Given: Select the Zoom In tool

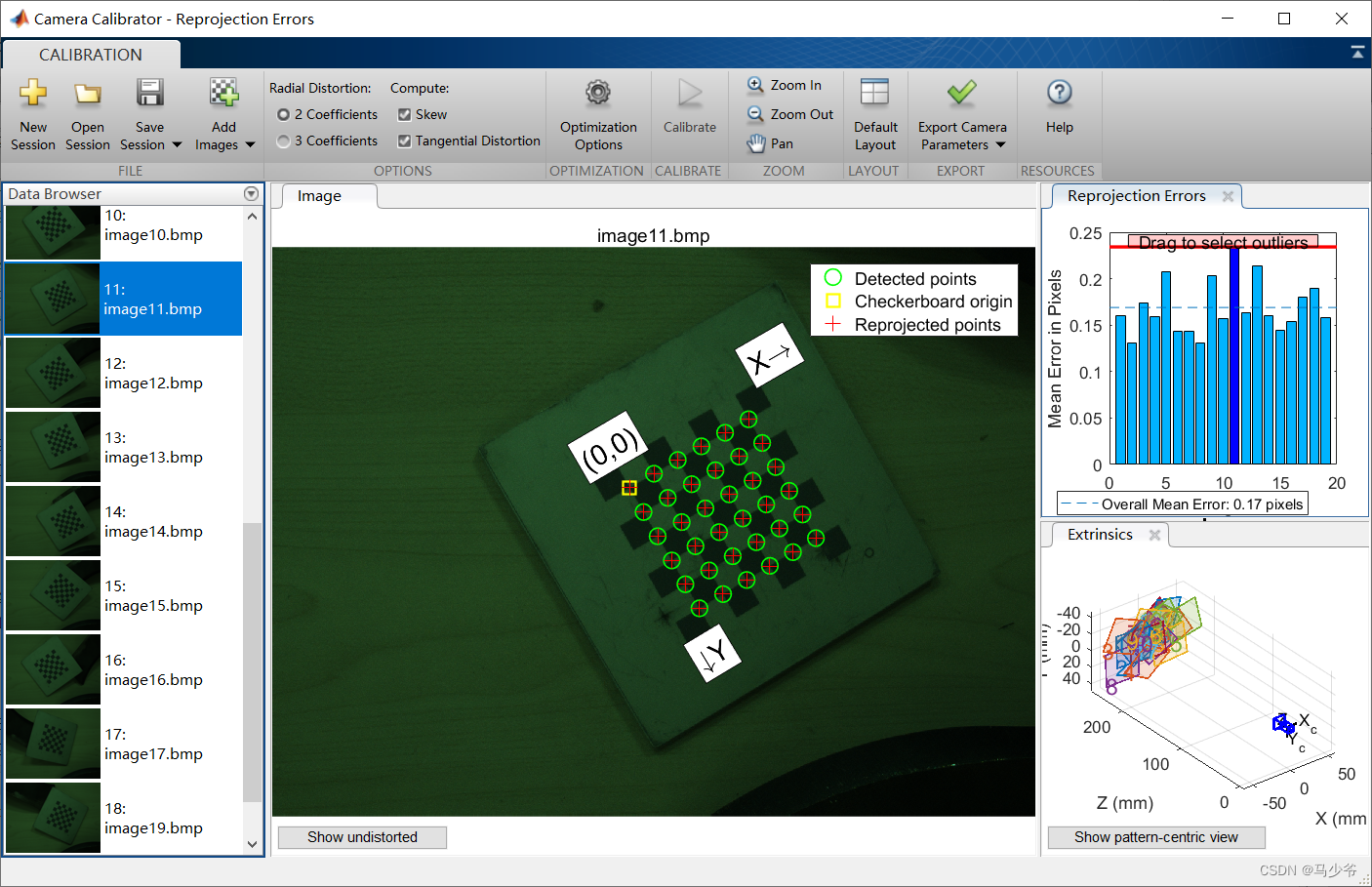Looking at the screenshot, I should [785, 85].
